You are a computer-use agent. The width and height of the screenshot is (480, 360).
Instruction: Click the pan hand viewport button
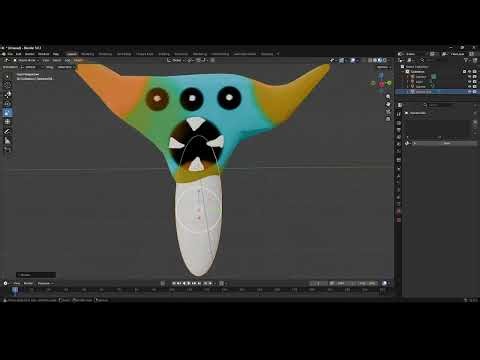coord(388,104)
